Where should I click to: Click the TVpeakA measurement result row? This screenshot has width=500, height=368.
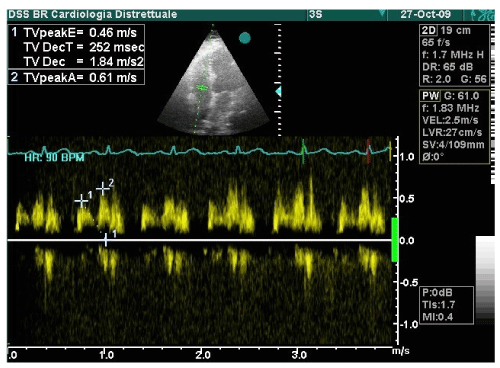click(x=76, y=77)
